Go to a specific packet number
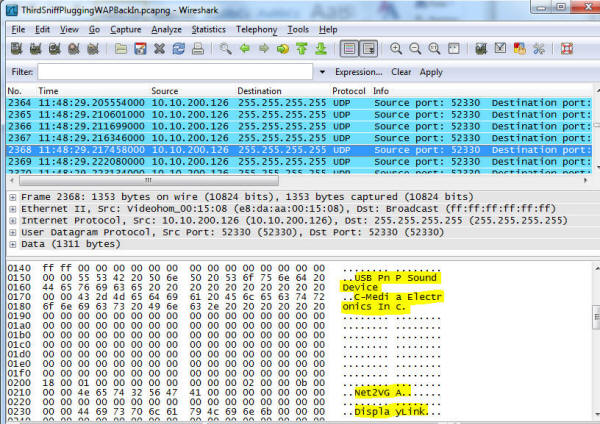The height and width of the screenshot is (424, 600). click(283, 49)
